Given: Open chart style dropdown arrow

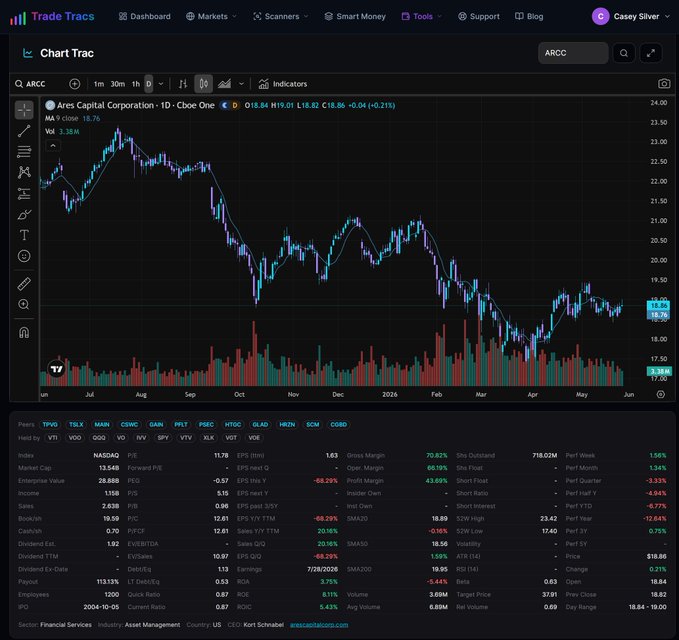Looking at the screenshot, I should click(x=241, y=84).
